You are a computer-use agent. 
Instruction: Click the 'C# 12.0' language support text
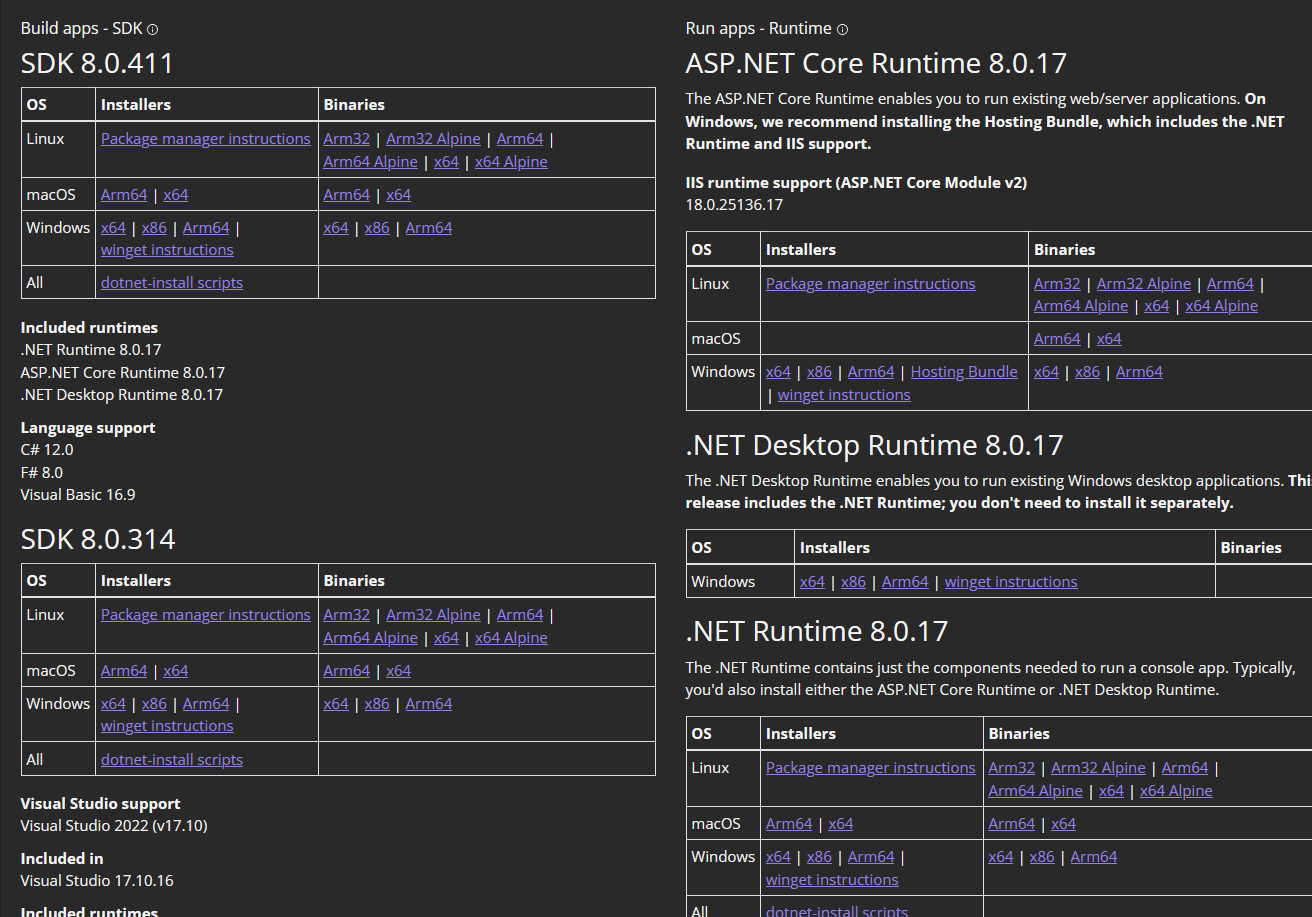[x=47, y=450]
